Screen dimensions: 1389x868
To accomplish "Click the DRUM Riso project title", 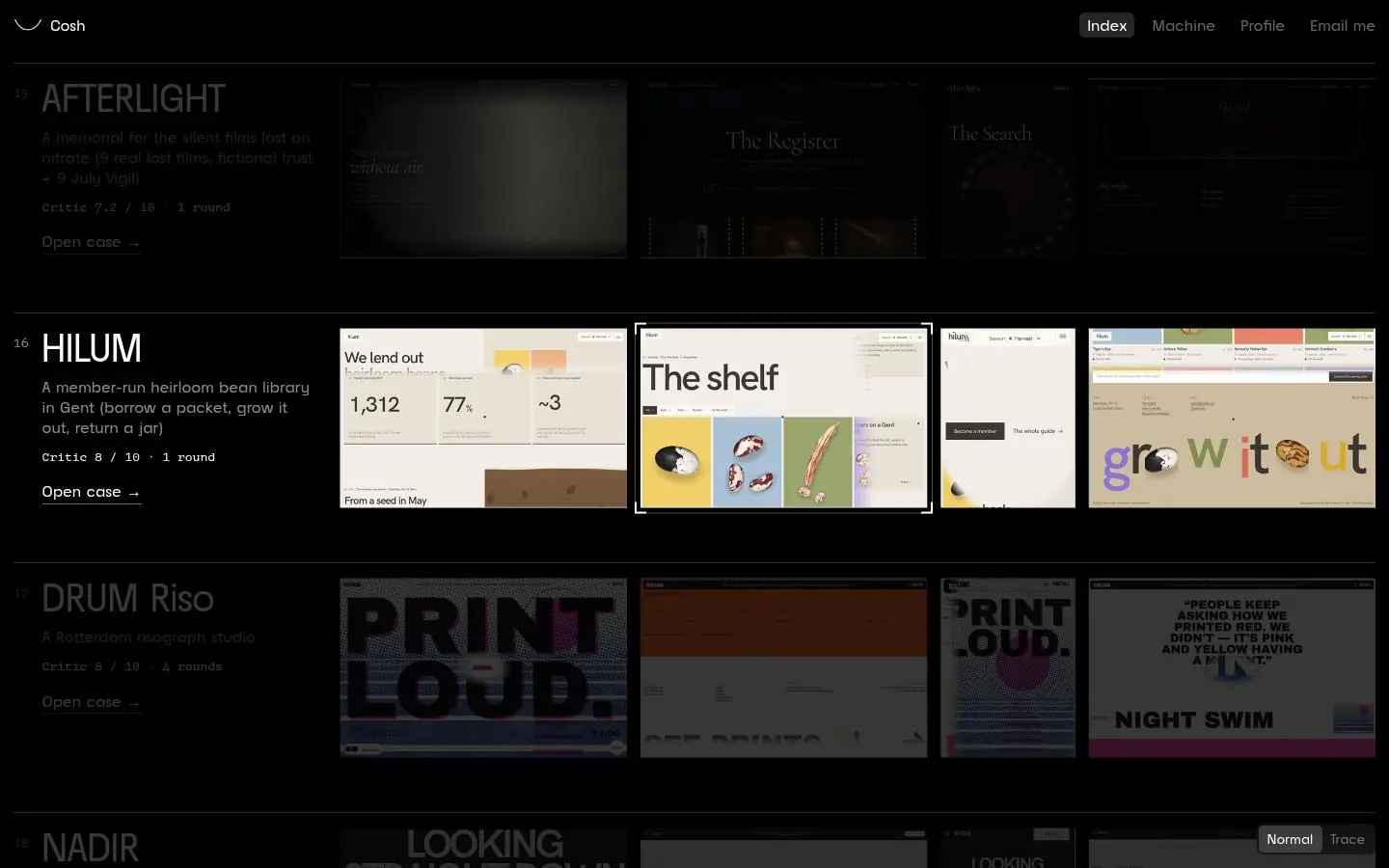I will click(127, 599).
